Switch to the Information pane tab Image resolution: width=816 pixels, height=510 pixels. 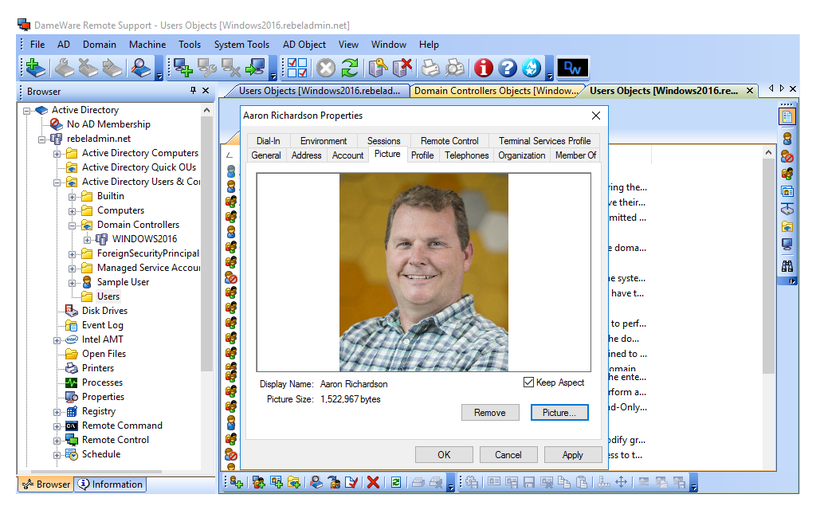110,484
